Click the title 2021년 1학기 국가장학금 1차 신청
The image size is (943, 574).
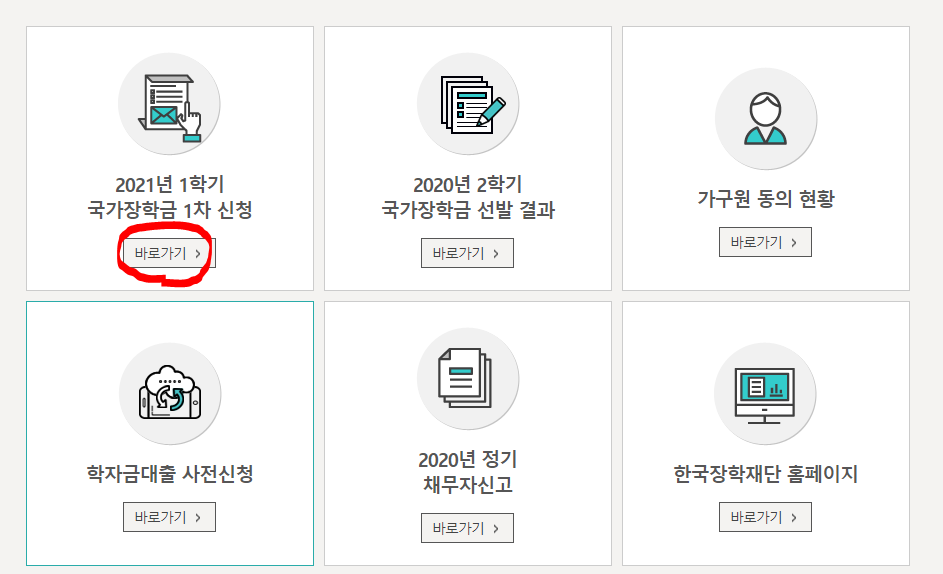(x=170, y=197)
